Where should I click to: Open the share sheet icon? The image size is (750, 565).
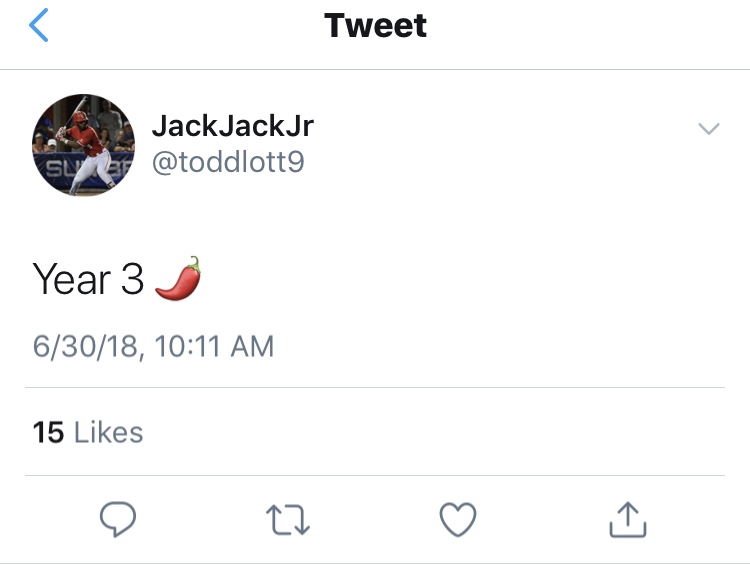click(x=628, y=518)
